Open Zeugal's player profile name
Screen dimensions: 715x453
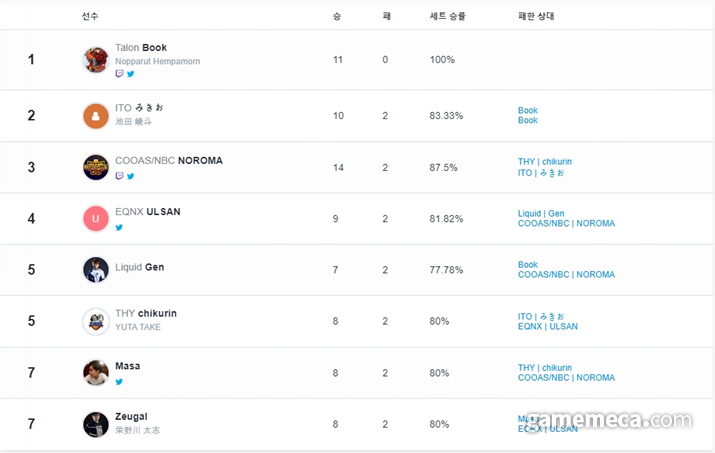pos(131,416)
